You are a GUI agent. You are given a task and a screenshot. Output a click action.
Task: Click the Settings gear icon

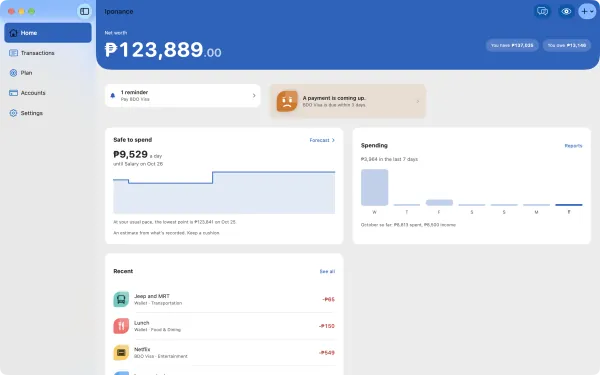pyautogui.click(x=13, y=113)
